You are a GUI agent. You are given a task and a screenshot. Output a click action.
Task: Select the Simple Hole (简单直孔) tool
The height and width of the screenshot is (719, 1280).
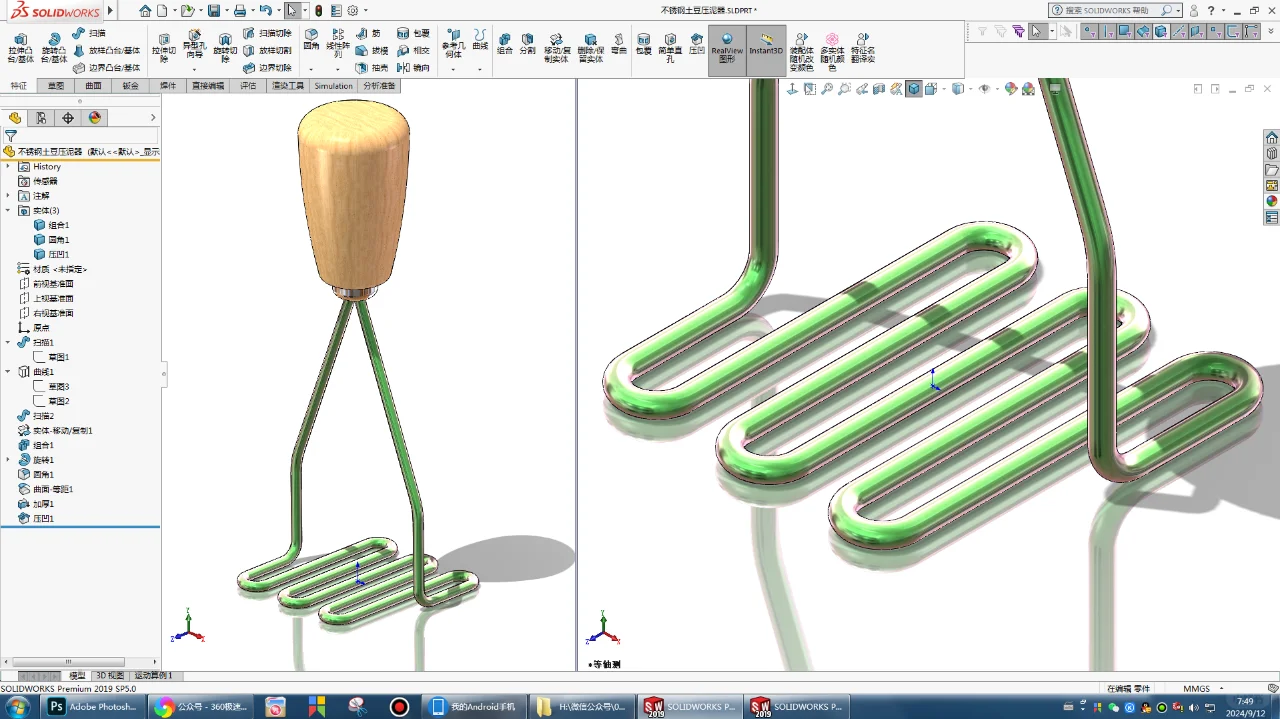[670, 47]
